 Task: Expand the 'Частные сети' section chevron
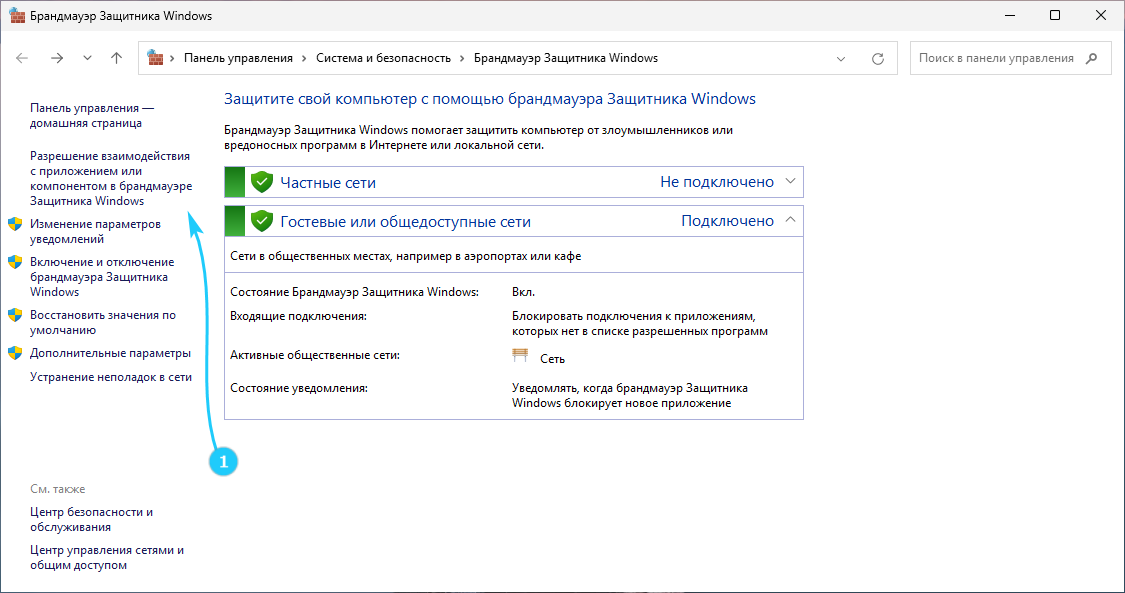click(790, 181)
